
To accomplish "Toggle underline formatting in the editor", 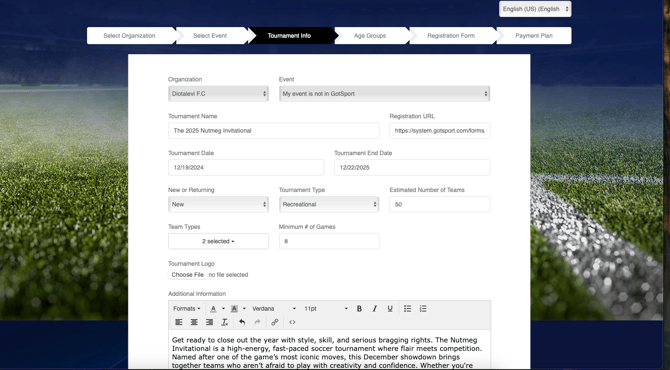I will point(390,308).
